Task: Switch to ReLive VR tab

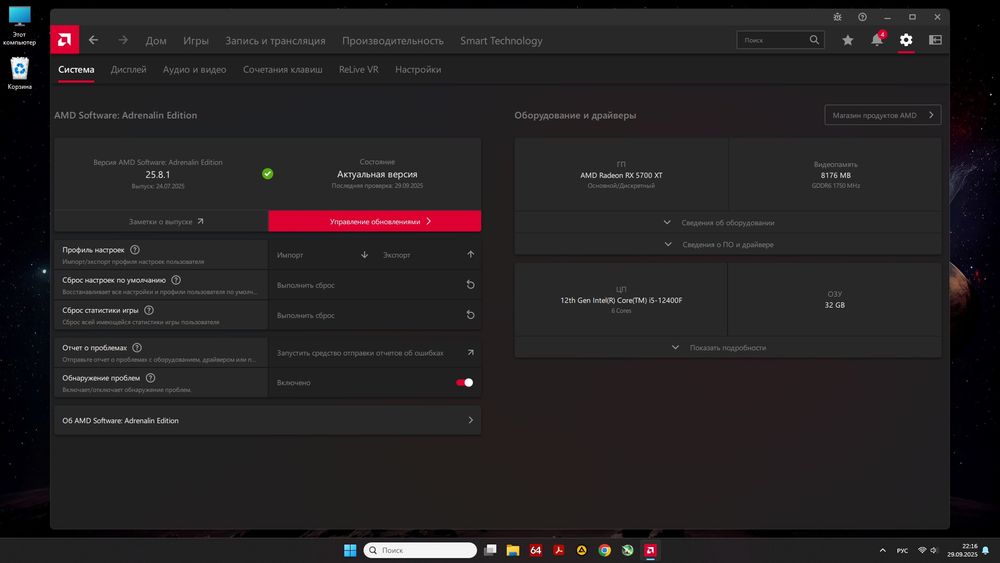Action: coord(358,69)
